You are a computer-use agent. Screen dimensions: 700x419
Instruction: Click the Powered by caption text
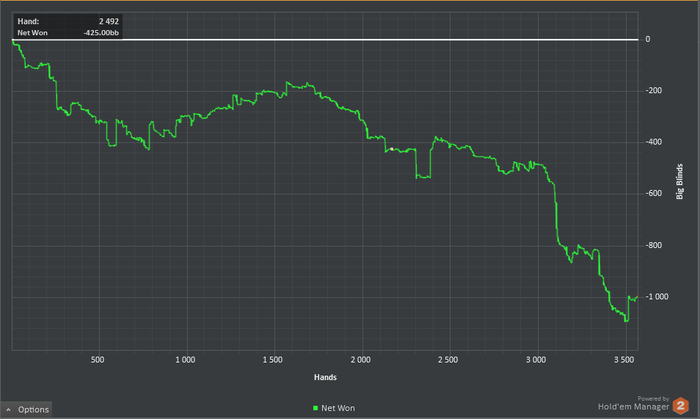click(653, 398)
